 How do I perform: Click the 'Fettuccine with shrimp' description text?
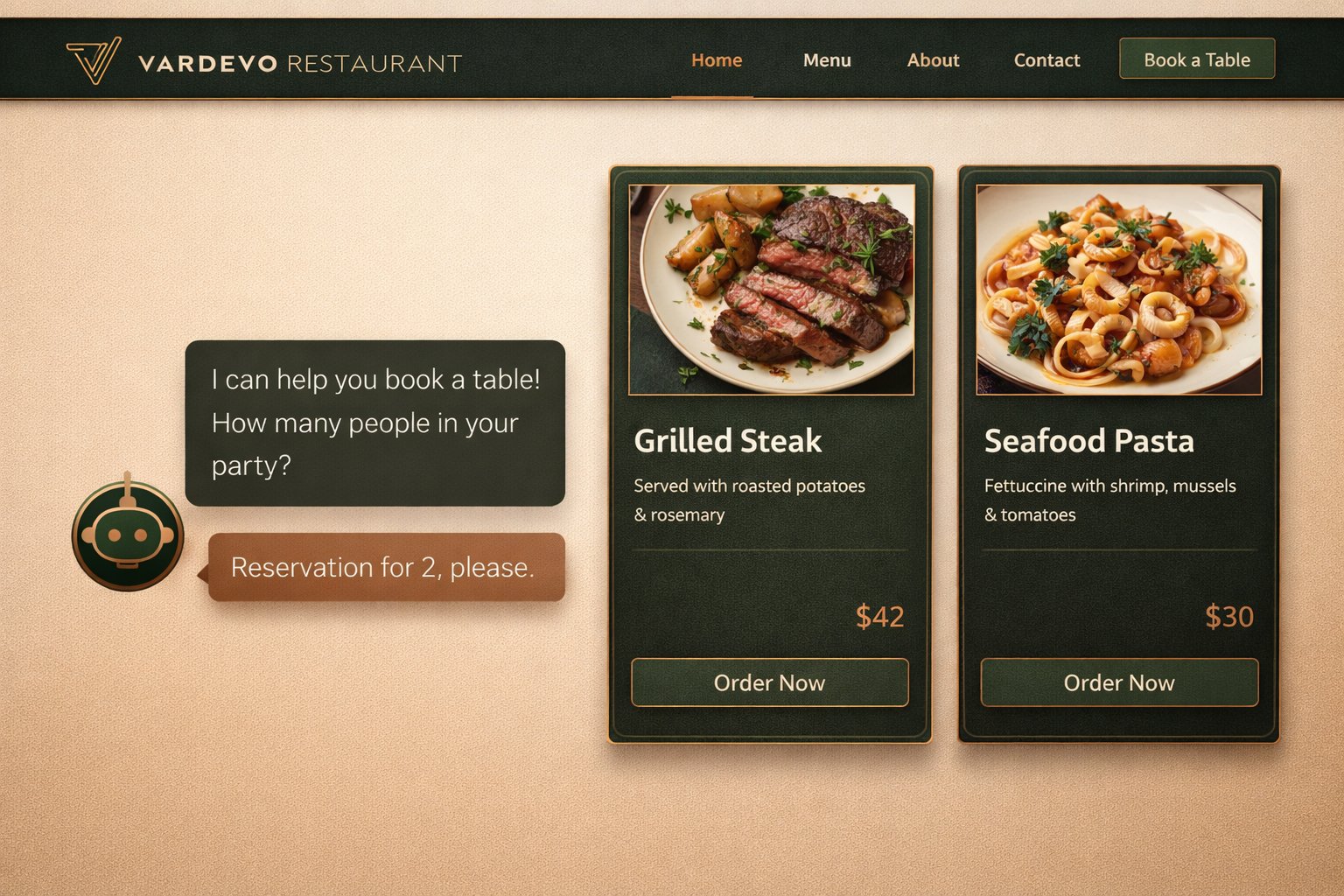click(1109, 500)
